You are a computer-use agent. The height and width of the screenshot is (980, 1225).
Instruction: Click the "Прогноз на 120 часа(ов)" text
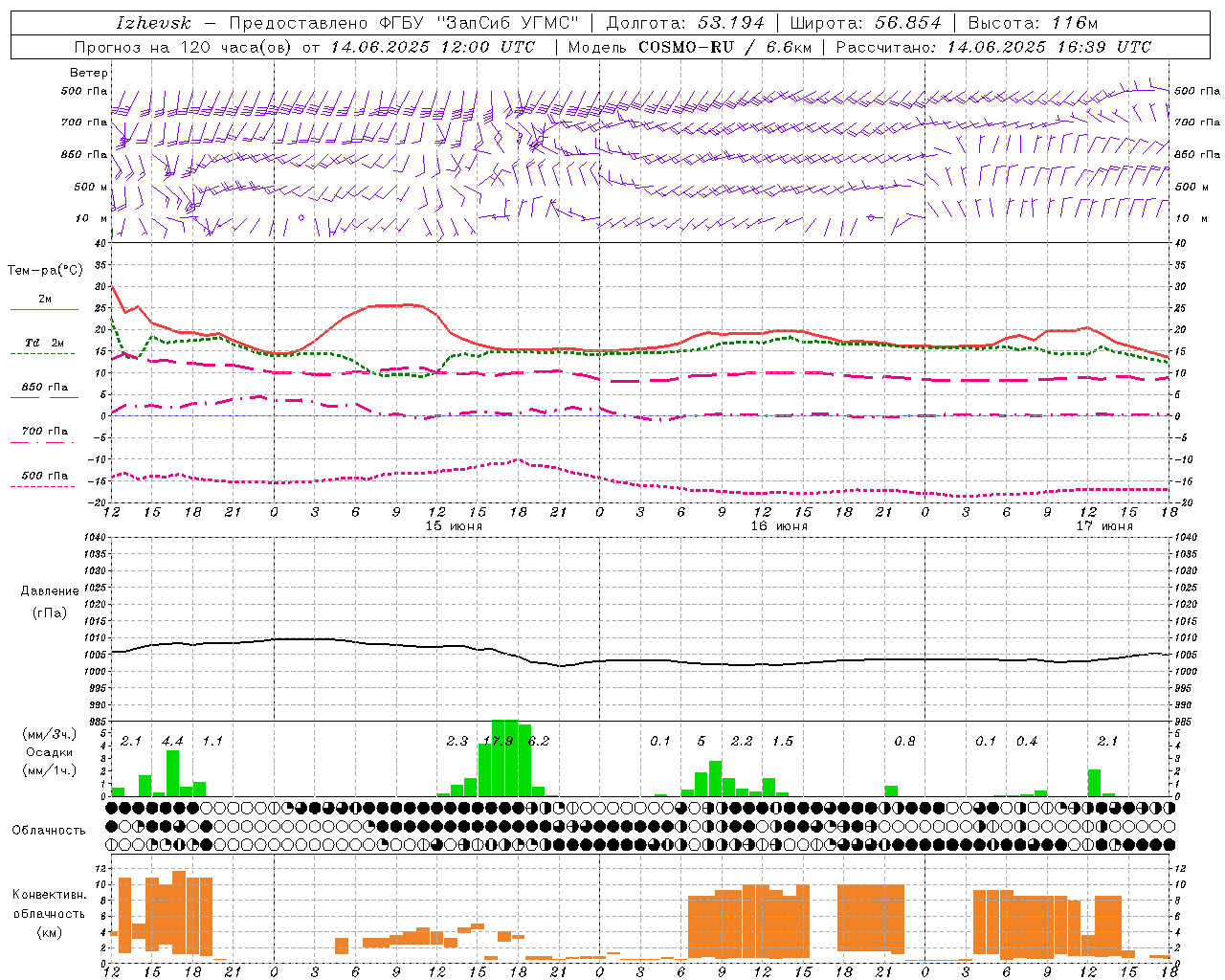tap(184, 47)
